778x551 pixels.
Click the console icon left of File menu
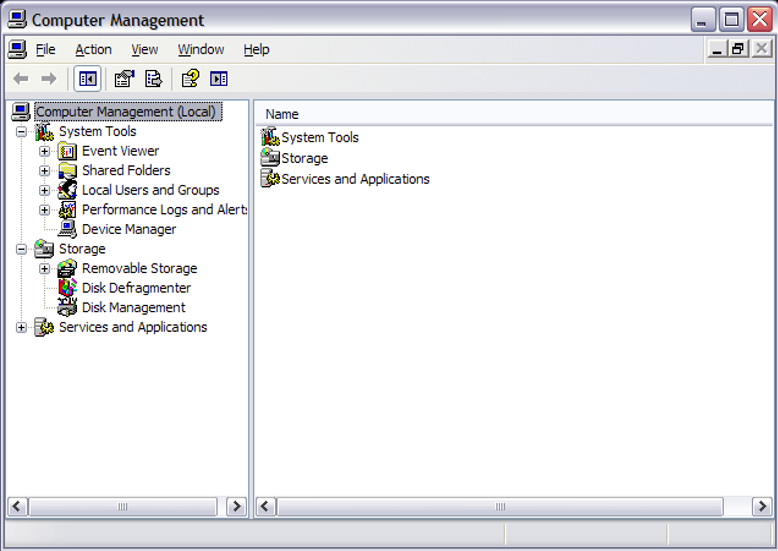18,49
